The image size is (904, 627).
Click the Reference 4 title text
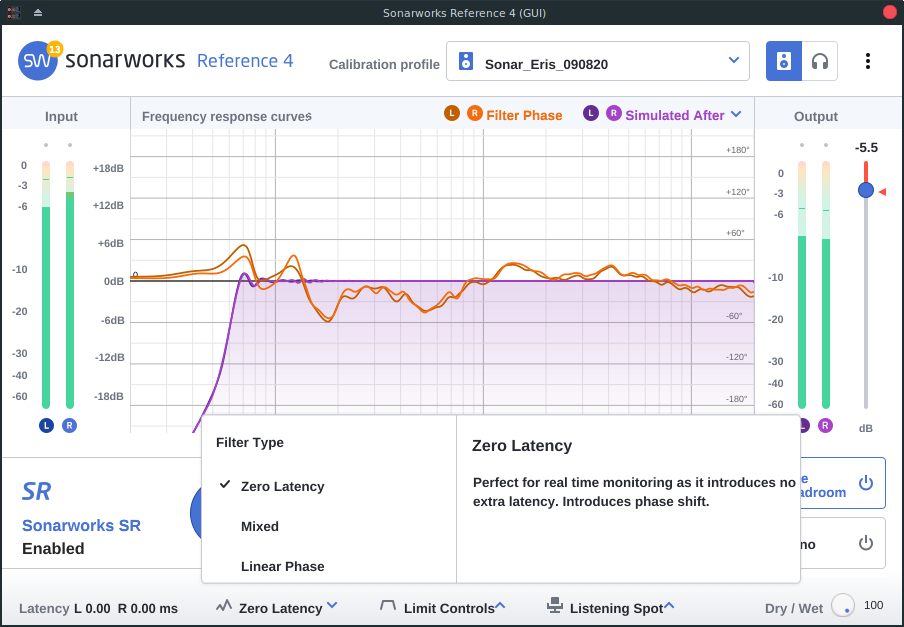[x=245, y=61]
